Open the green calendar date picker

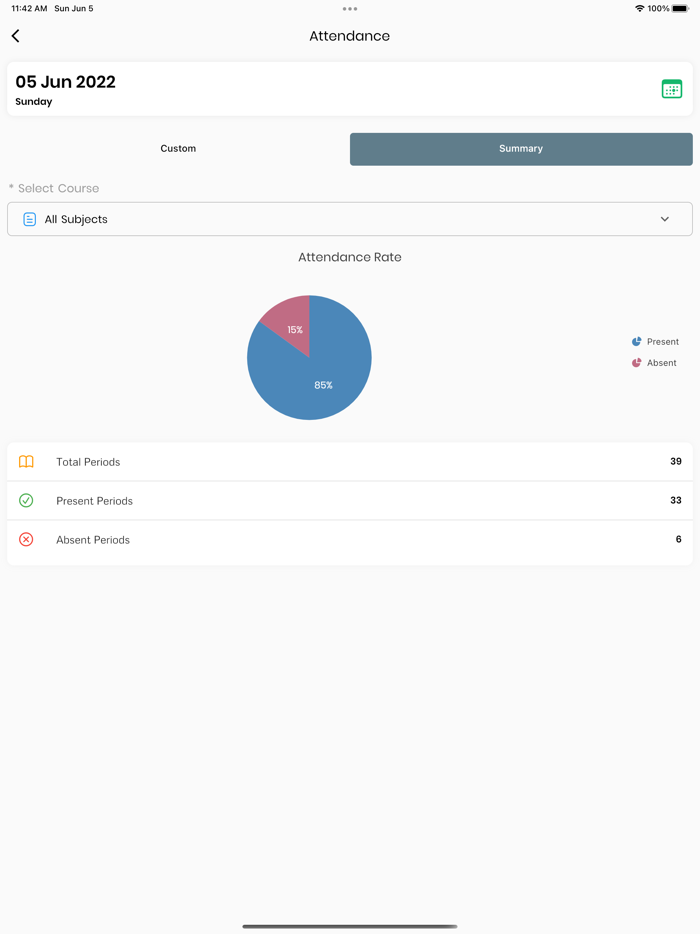[x=671, y=89]
